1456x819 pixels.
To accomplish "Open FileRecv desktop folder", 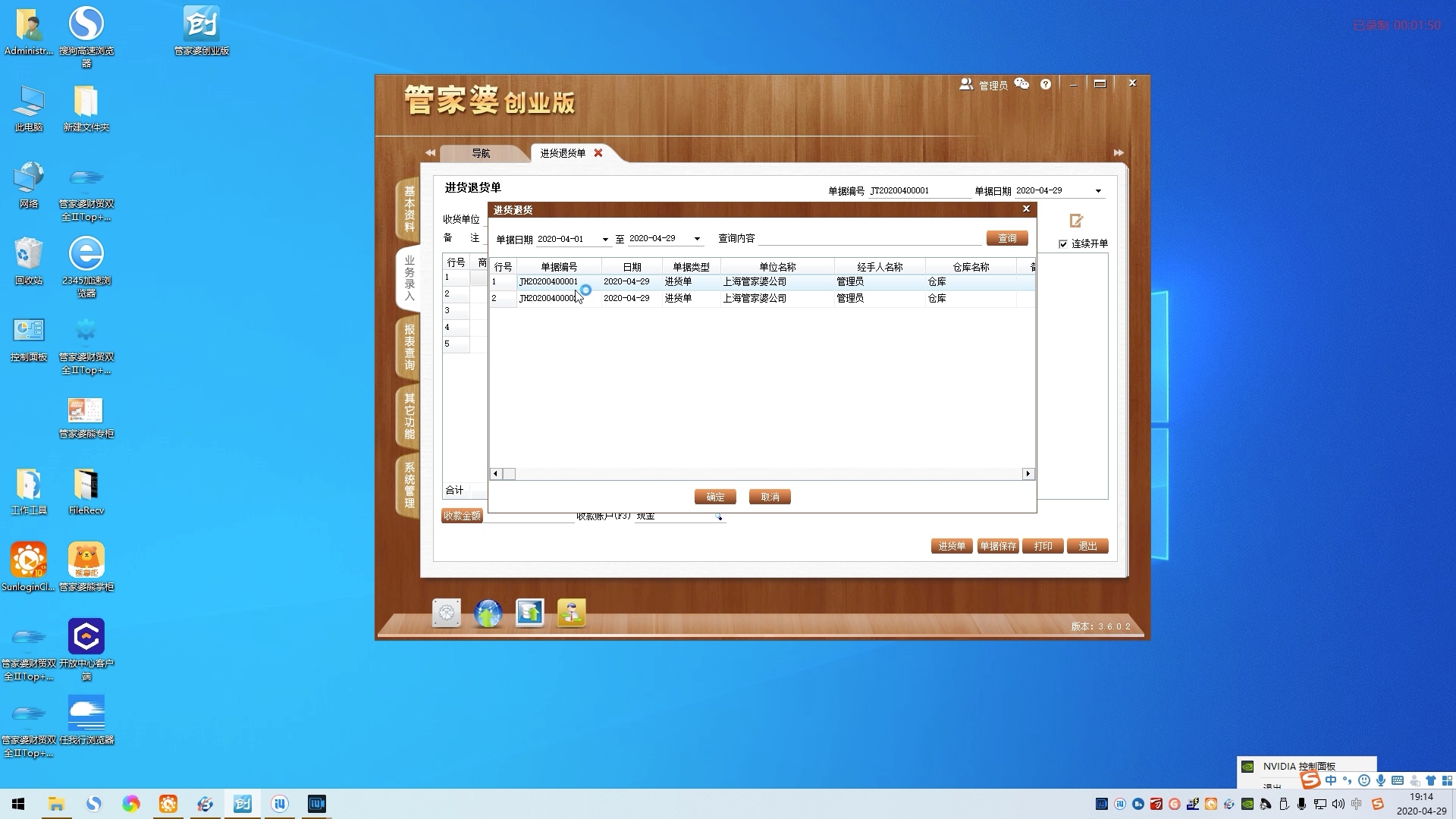I will [x=86, y=491].
